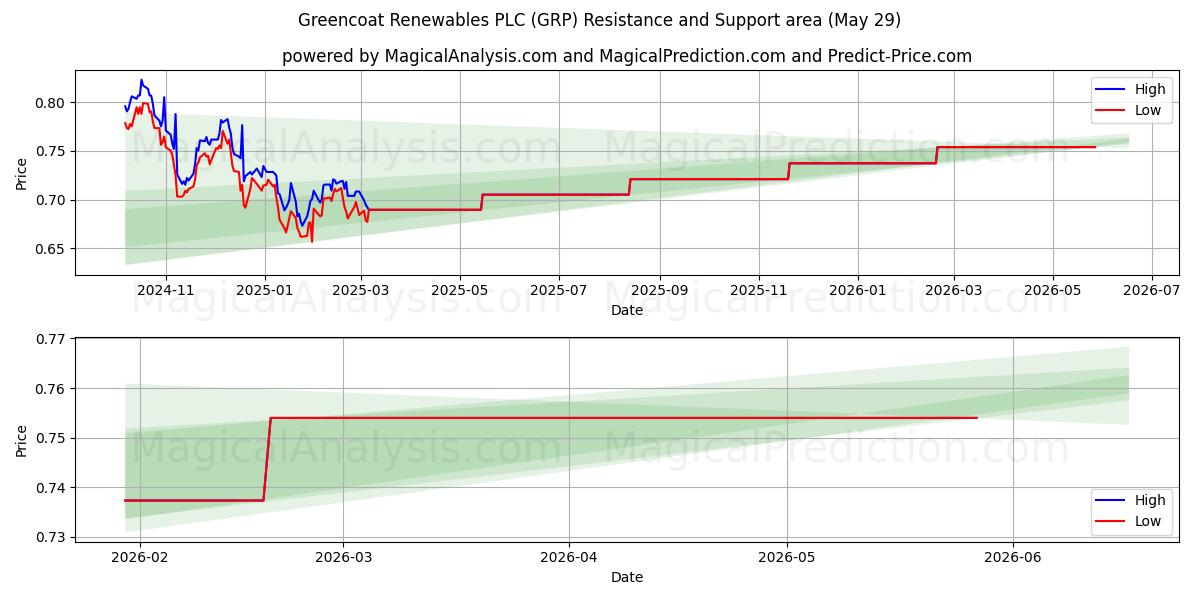Click the 2026-03 tick label on the bottom chart
The width and height of the screenshot is (1200, 600).
343,558
